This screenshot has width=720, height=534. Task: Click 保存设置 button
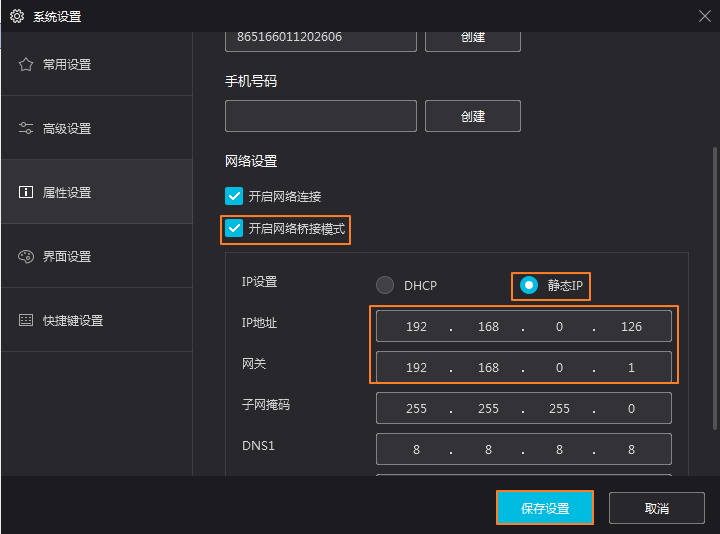tap(545, 508)
